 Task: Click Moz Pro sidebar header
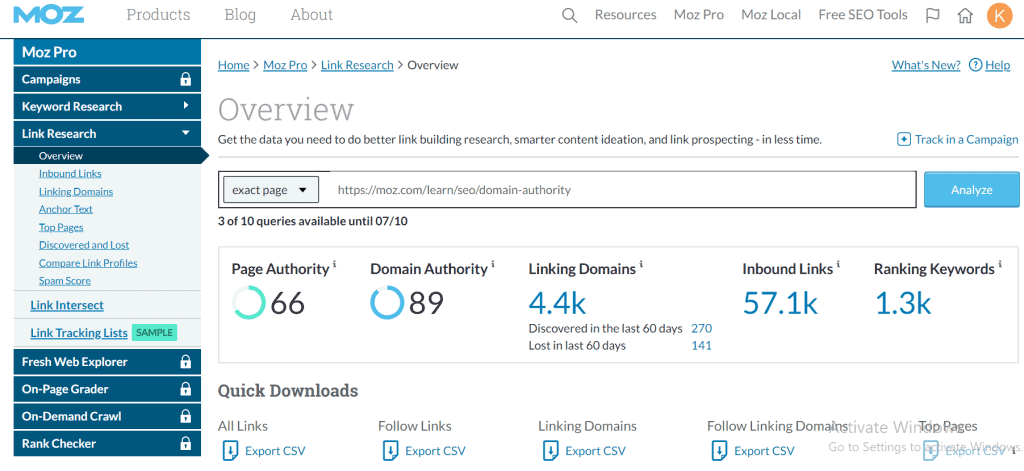[x=107, y=52]
